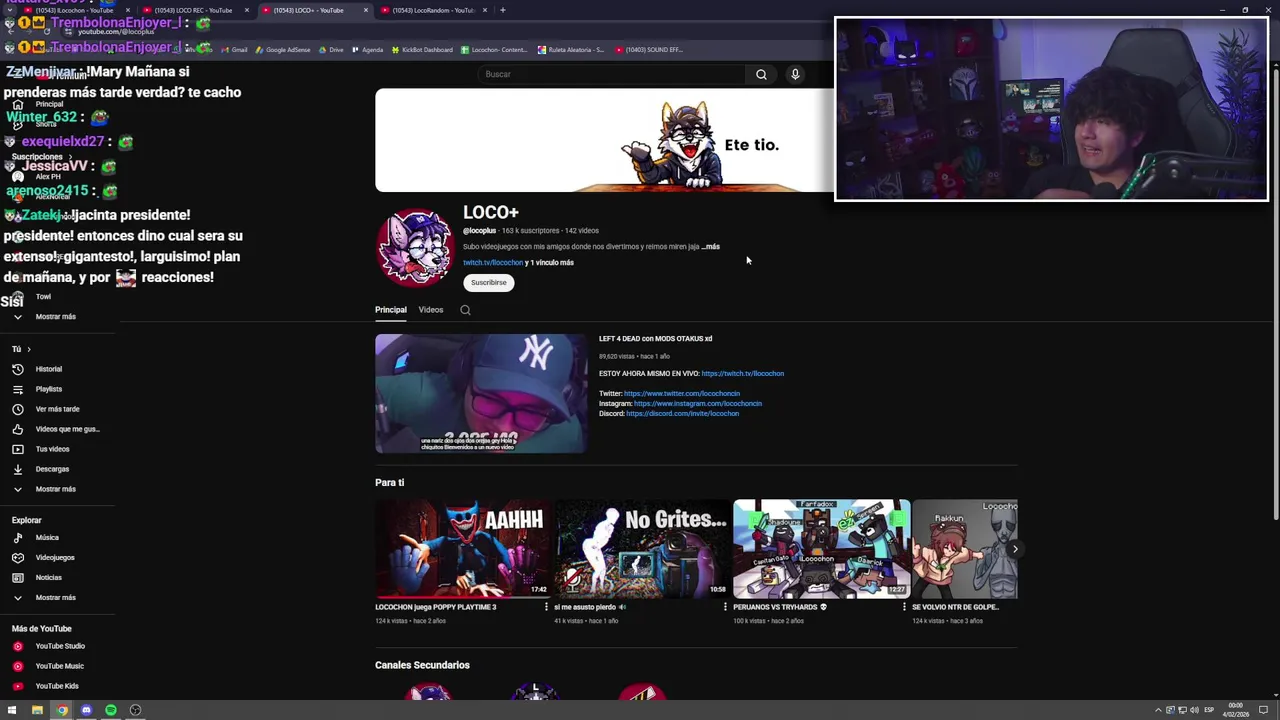The image size is (1280, 720).
Task: Expand channel description with ...más
Action: tap(710, 246)
